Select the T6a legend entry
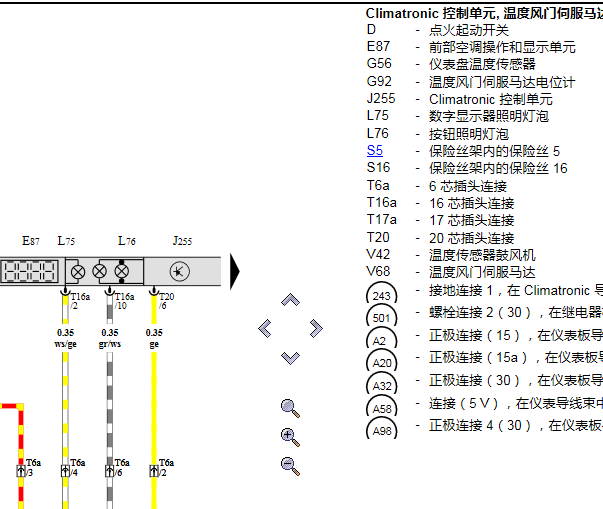 tap(436, 186)
